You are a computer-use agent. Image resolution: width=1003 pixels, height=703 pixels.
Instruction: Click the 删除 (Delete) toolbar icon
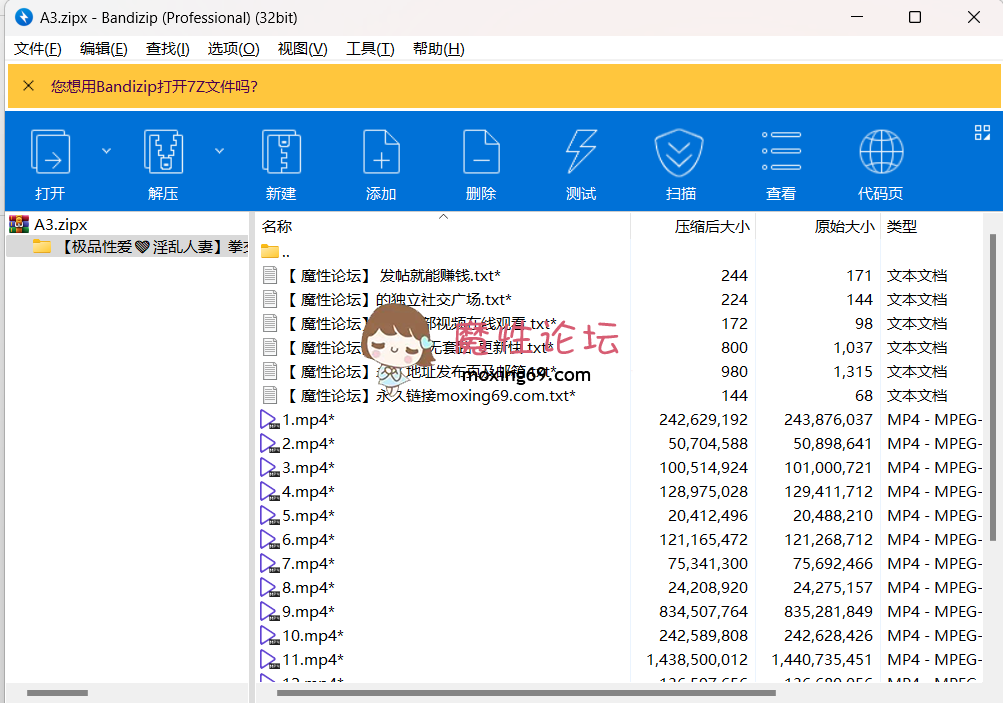[481, 152]
